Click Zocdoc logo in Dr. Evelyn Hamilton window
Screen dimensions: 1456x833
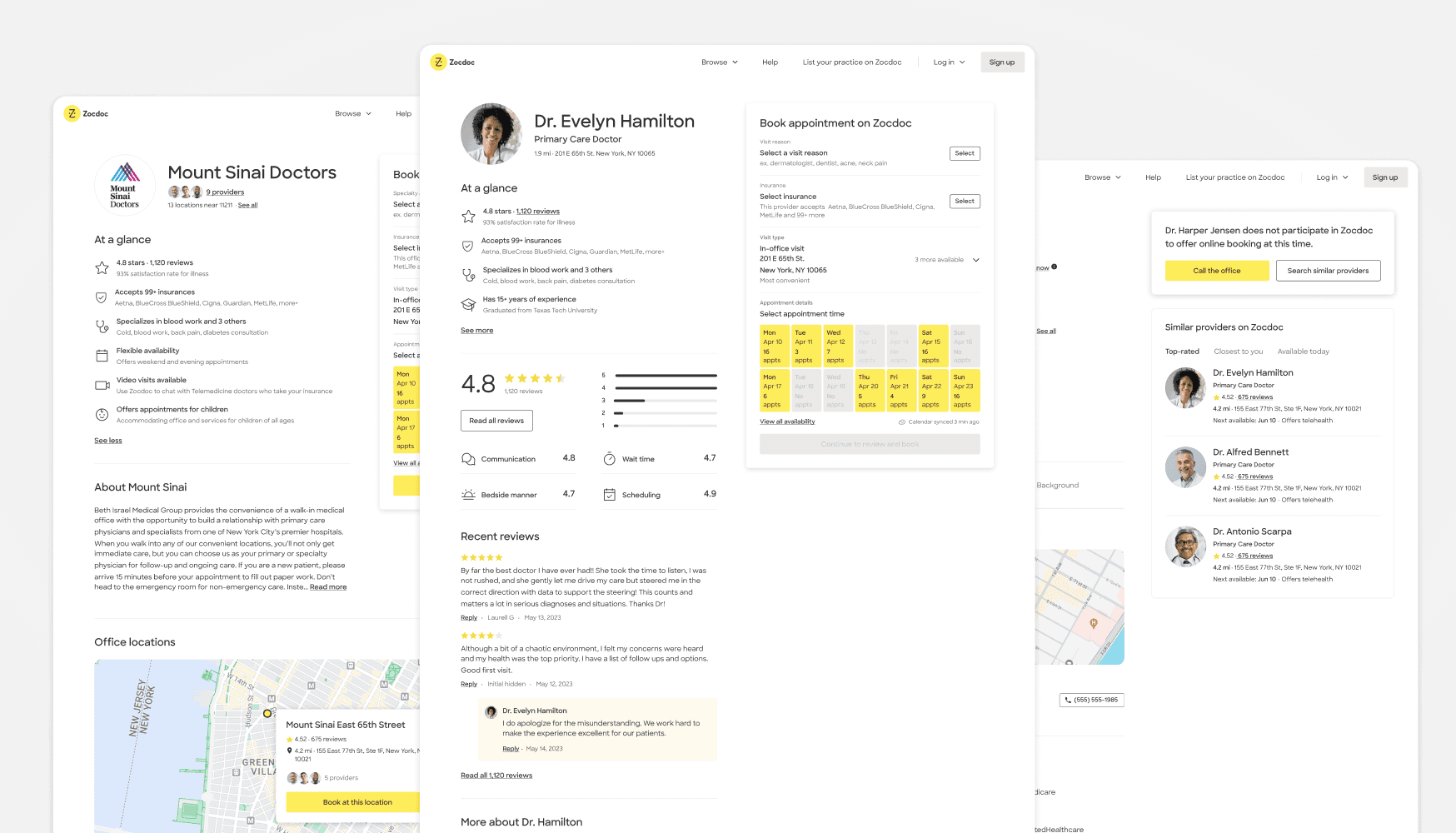pos(452,62)
